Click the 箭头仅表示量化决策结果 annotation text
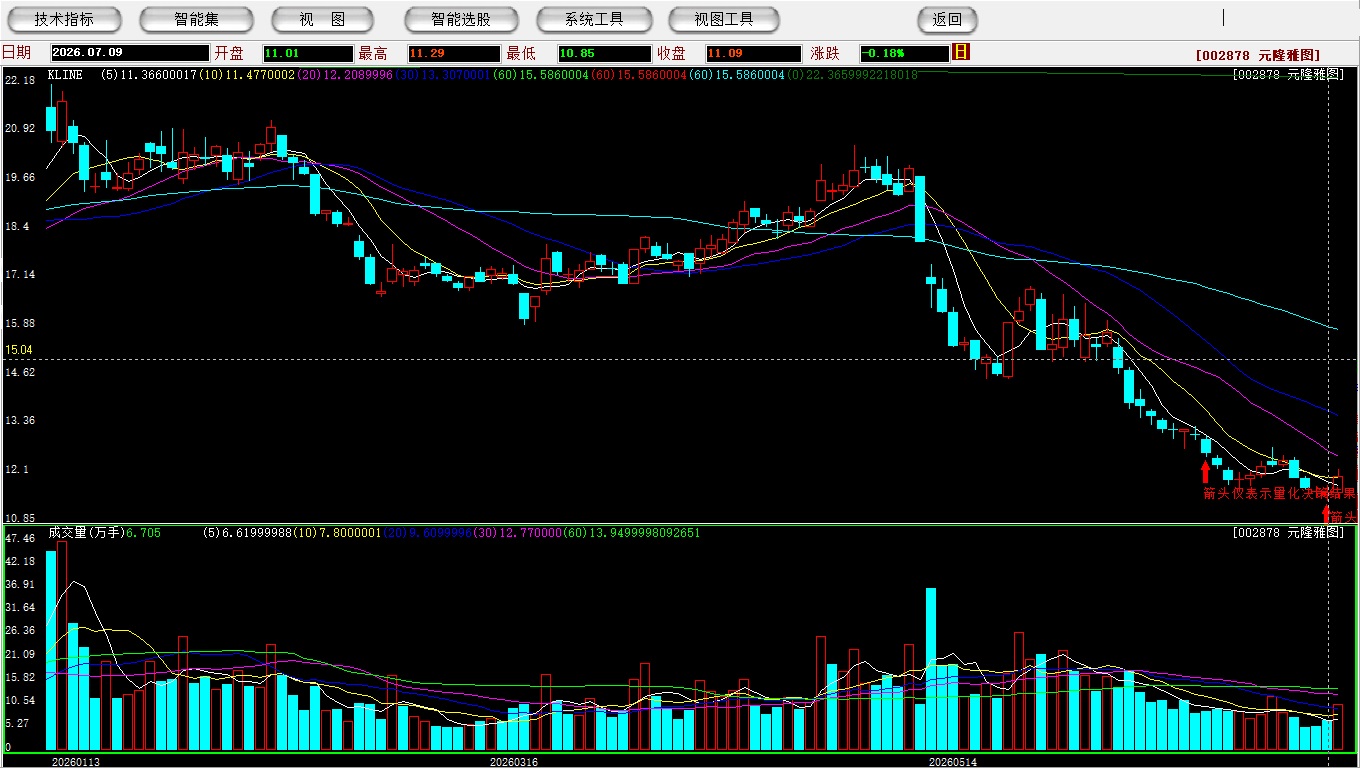This screenshot has height=768, width=1360. (x=1279, y=493)
